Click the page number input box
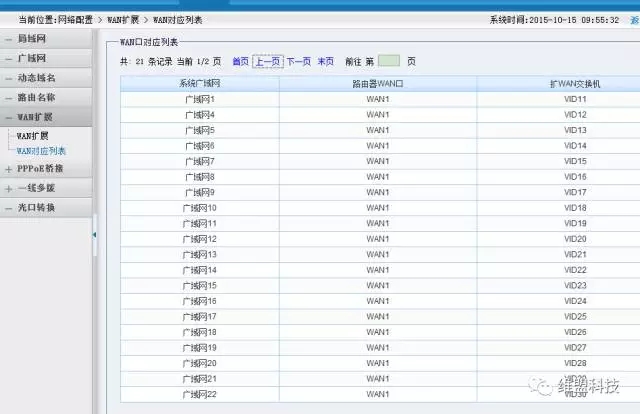Image resolution: width=640 pixels, height=414 pixels. (388, 61)
